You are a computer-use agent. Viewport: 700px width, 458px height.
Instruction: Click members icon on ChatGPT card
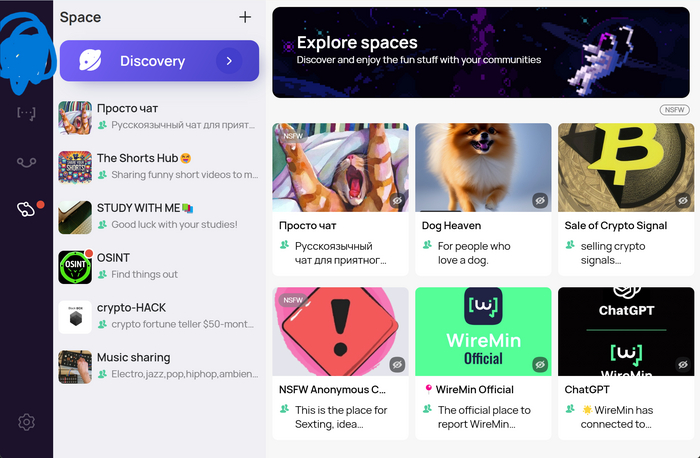pyautogui.click(x=570, y=409)
